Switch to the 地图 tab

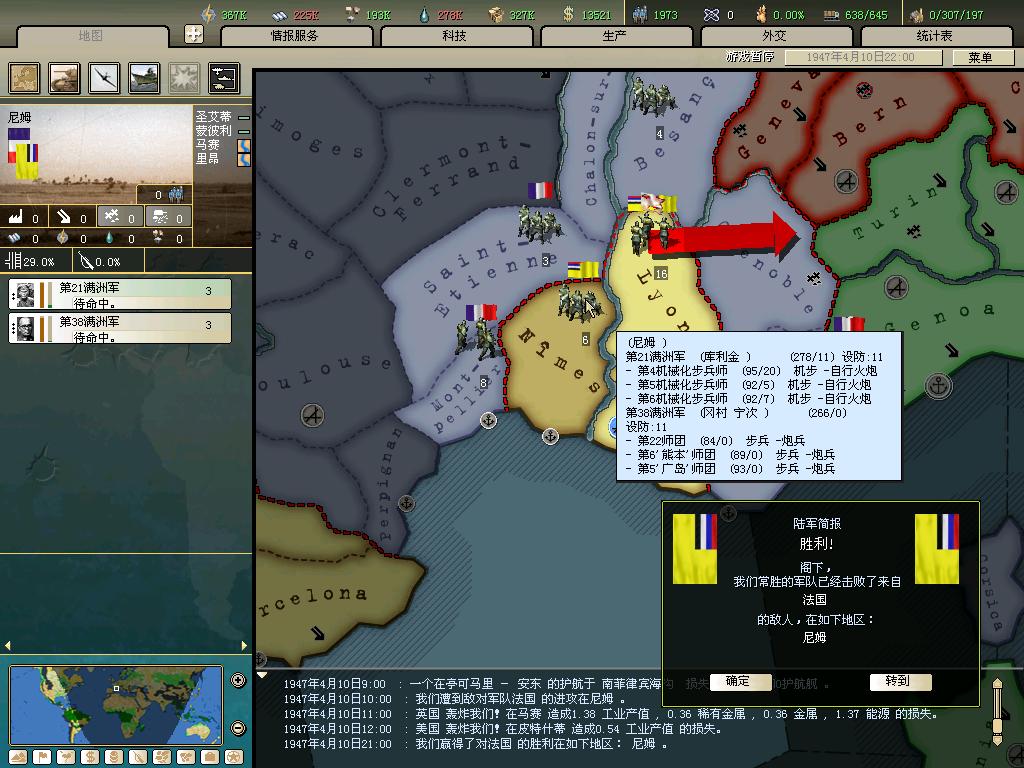coord(91,36)
